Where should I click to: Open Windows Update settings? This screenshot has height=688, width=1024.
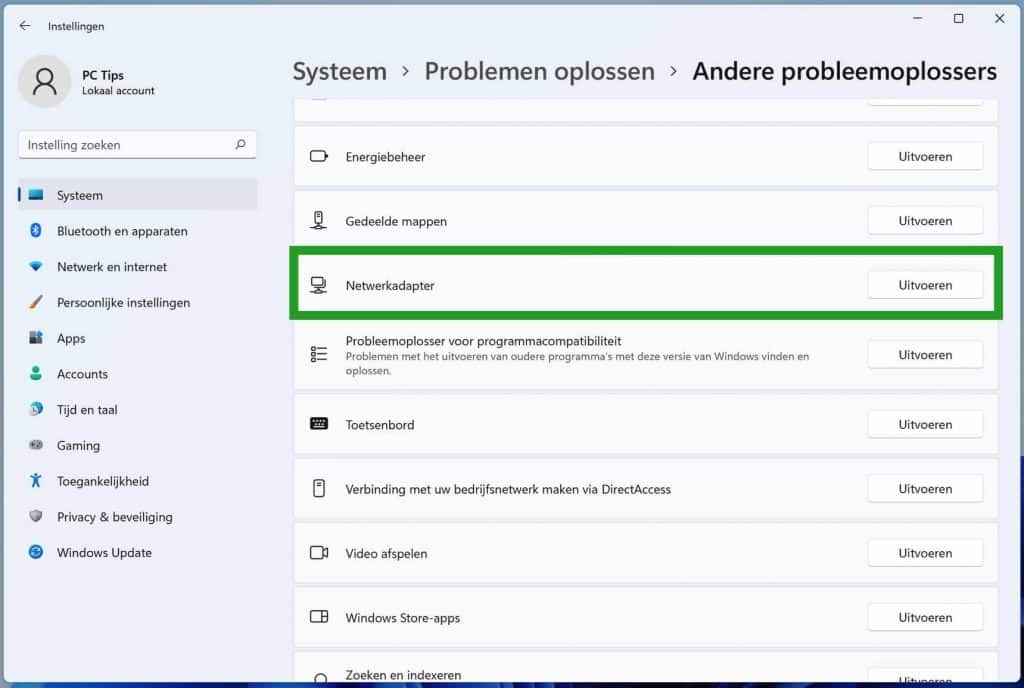(x=138, y=552)
